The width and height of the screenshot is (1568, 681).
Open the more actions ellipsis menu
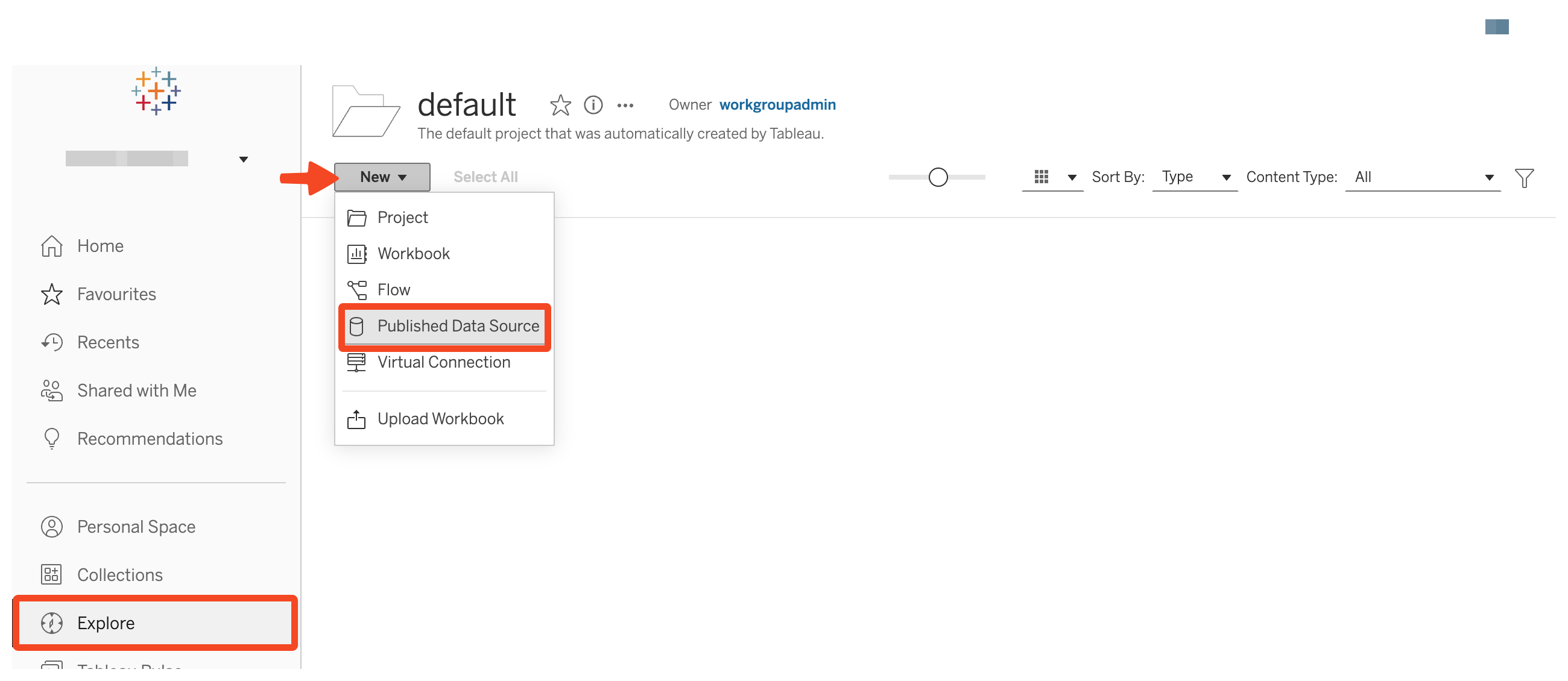625,106
